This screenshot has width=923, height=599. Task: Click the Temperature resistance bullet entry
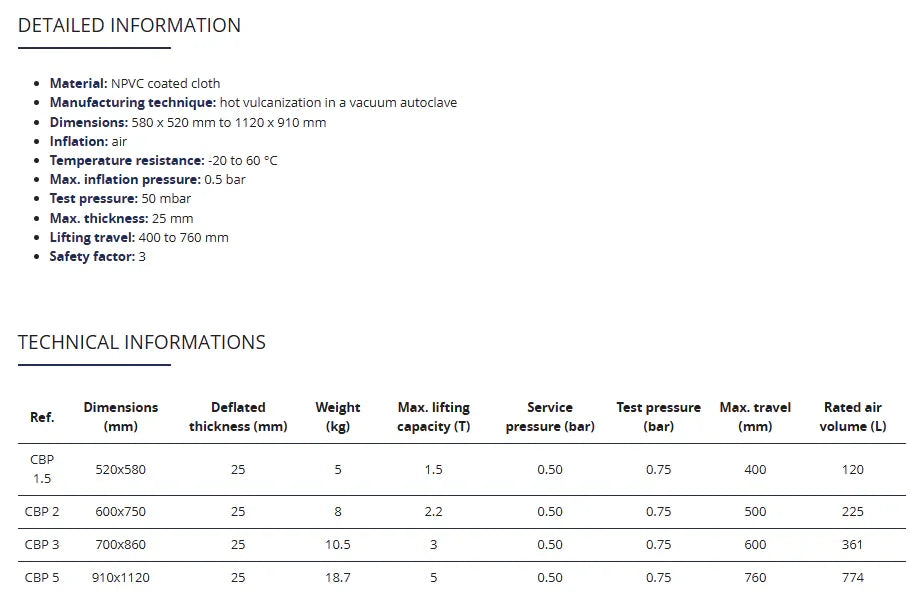click(x=163, y=161)
